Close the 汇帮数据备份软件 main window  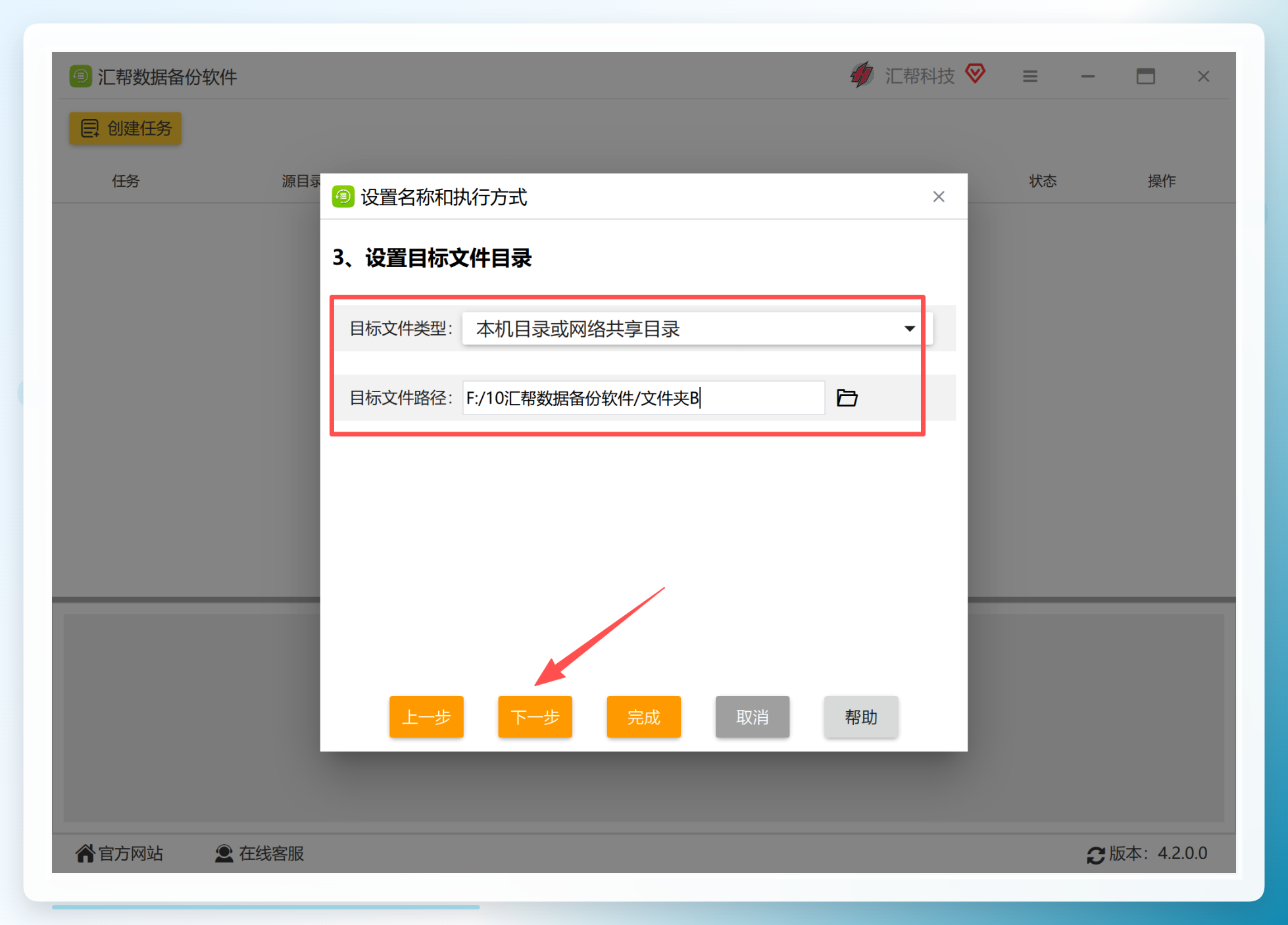[x=1204, y=76]
